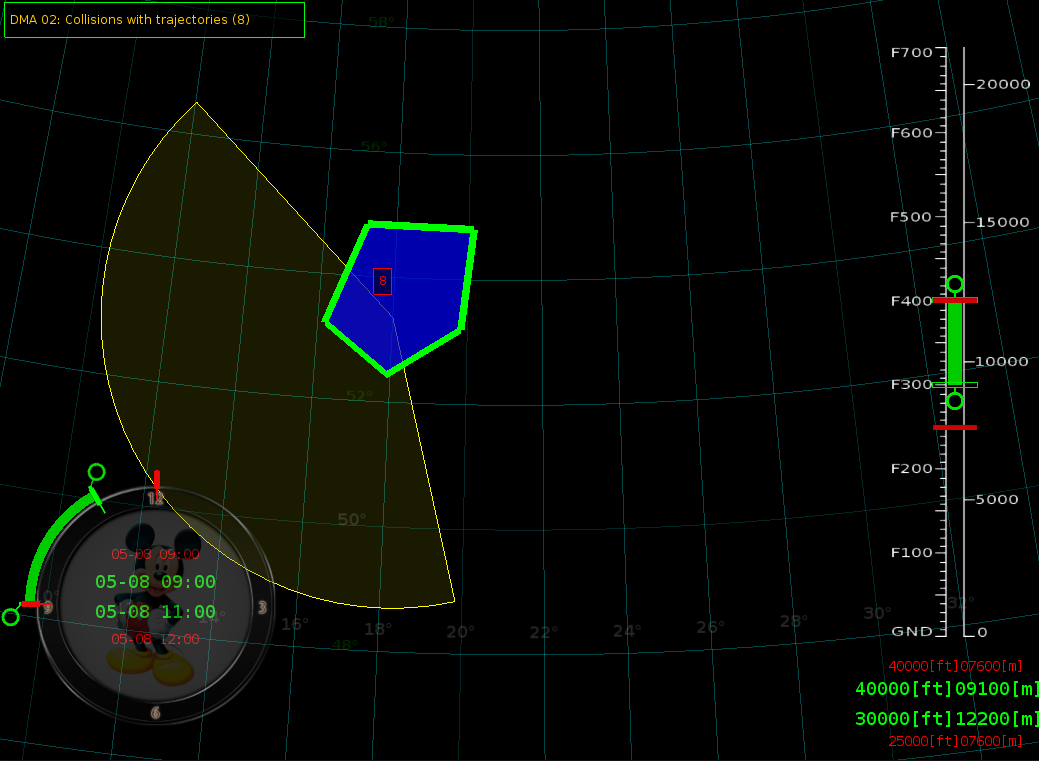
Task: Click the Mickey Mouse clock face
Action: 156,605
